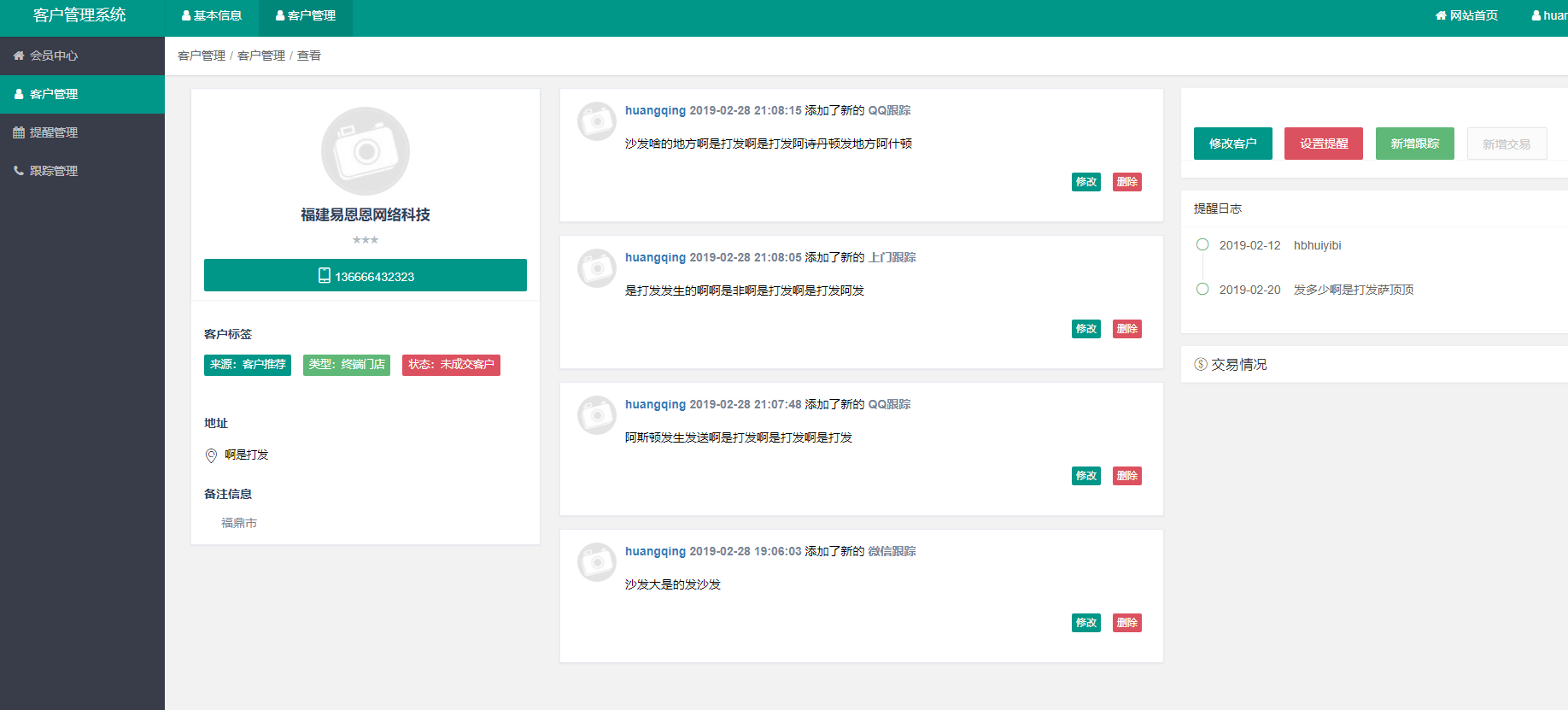The height and width of the screenshot is (710, 1568).
Task: Select the 2019-02-20 reminder timeline circle
Action: pos(1202,290)
